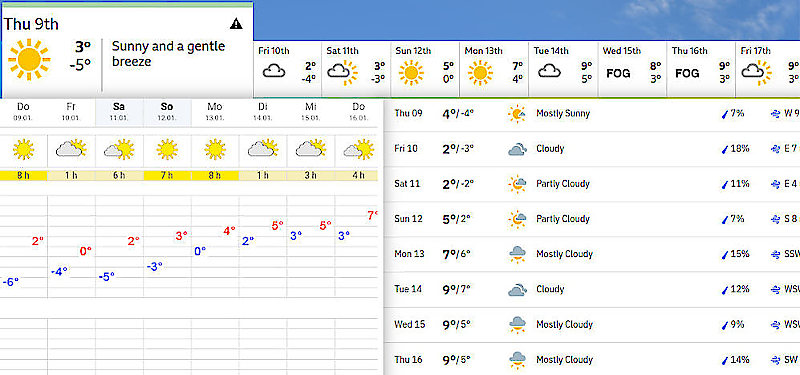Image resolution: width=800 pixels, height=375 pixels.
Task: Open the Sun 12 Partly Cloudy row
Action: tap(592, 219)
